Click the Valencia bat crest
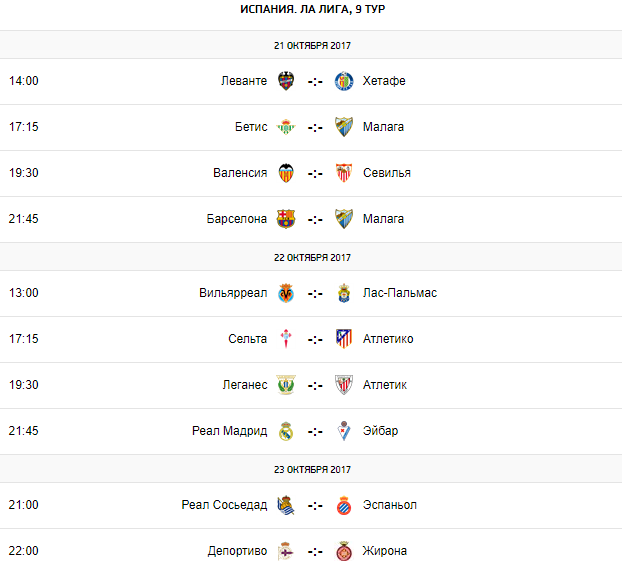This screenshot has width=622, height=570. point(286,173)
